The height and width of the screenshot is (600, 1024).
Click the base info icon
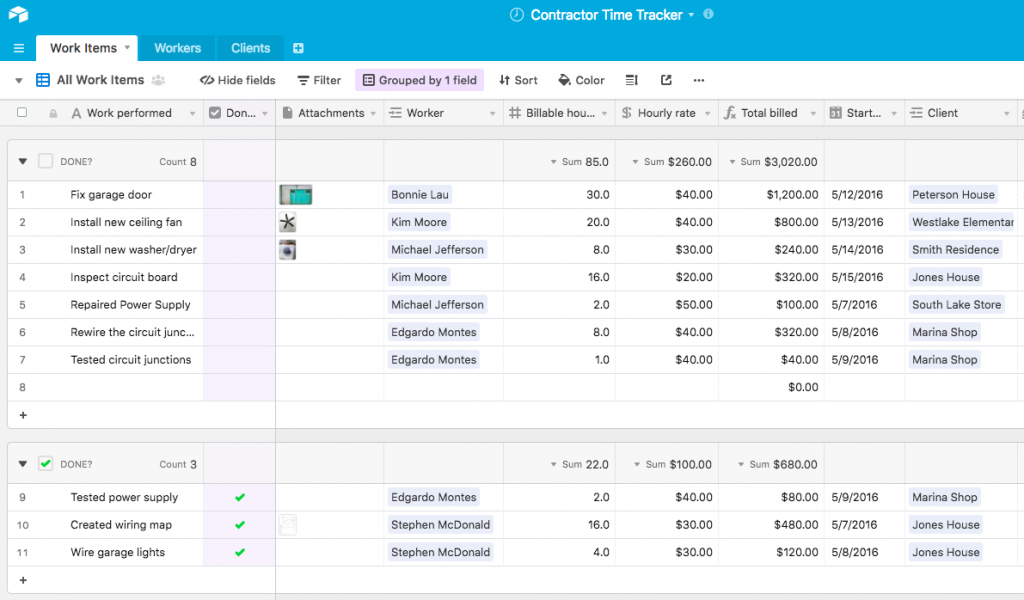pos(709,15)
